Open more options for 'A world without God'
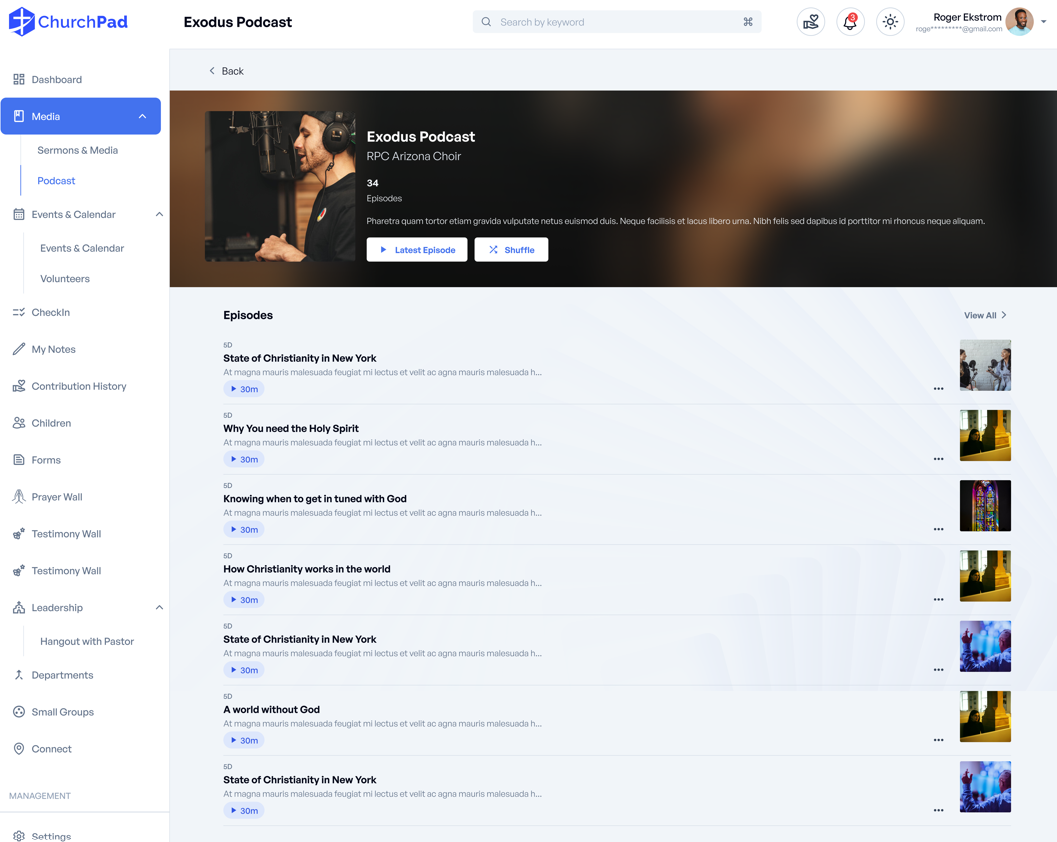Viewport: 1057px width, 842px height. 938,740
